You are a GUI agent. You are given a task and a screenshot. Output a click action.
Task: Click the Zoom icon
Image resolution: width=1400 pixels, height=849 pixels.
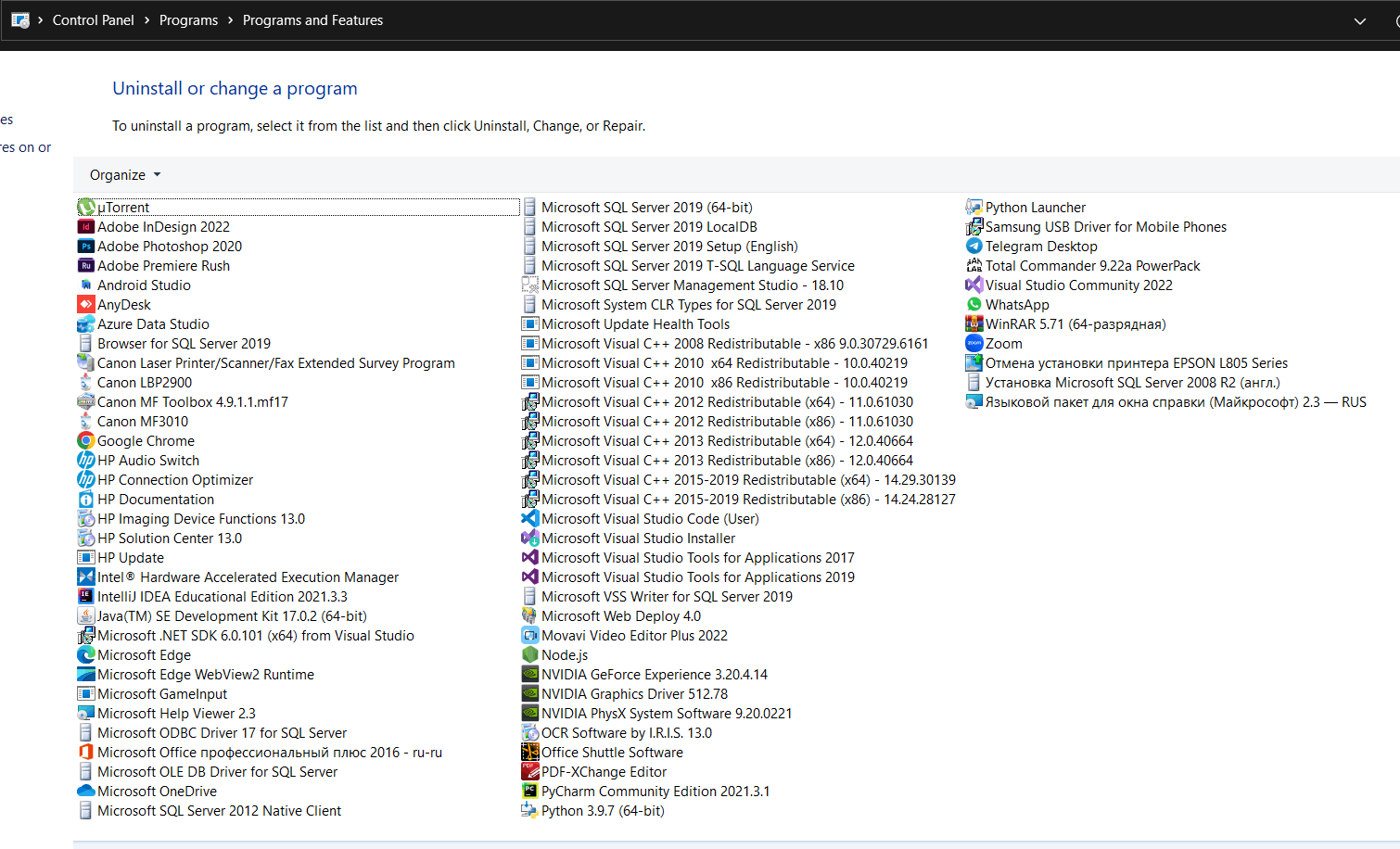coord(974,344)
